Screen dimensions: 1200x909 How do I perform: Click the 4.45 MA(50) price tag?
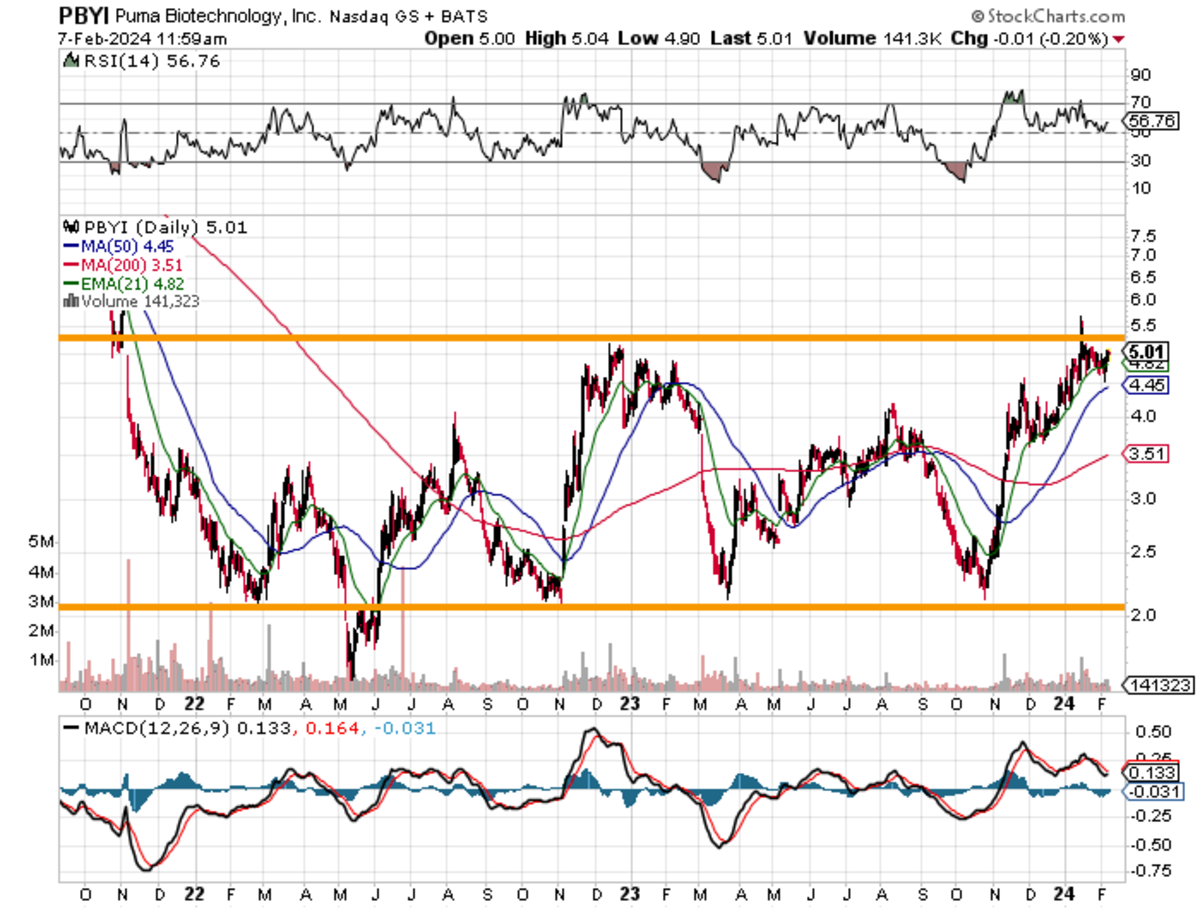click(1144, 385)
